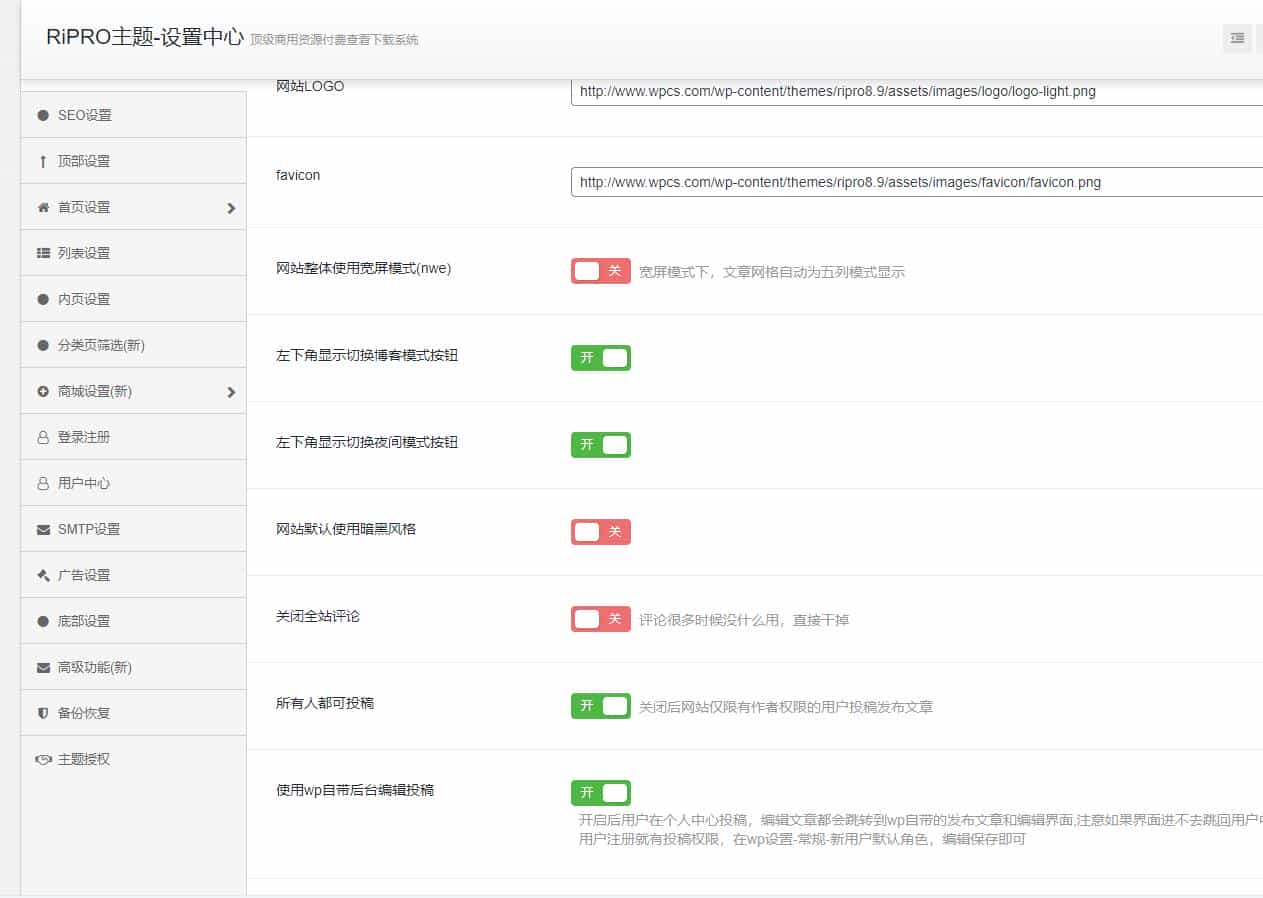Click the shield icon beside 备份恢复
Viewport: 1263px width, 898px height.
[x=43, y=713]
